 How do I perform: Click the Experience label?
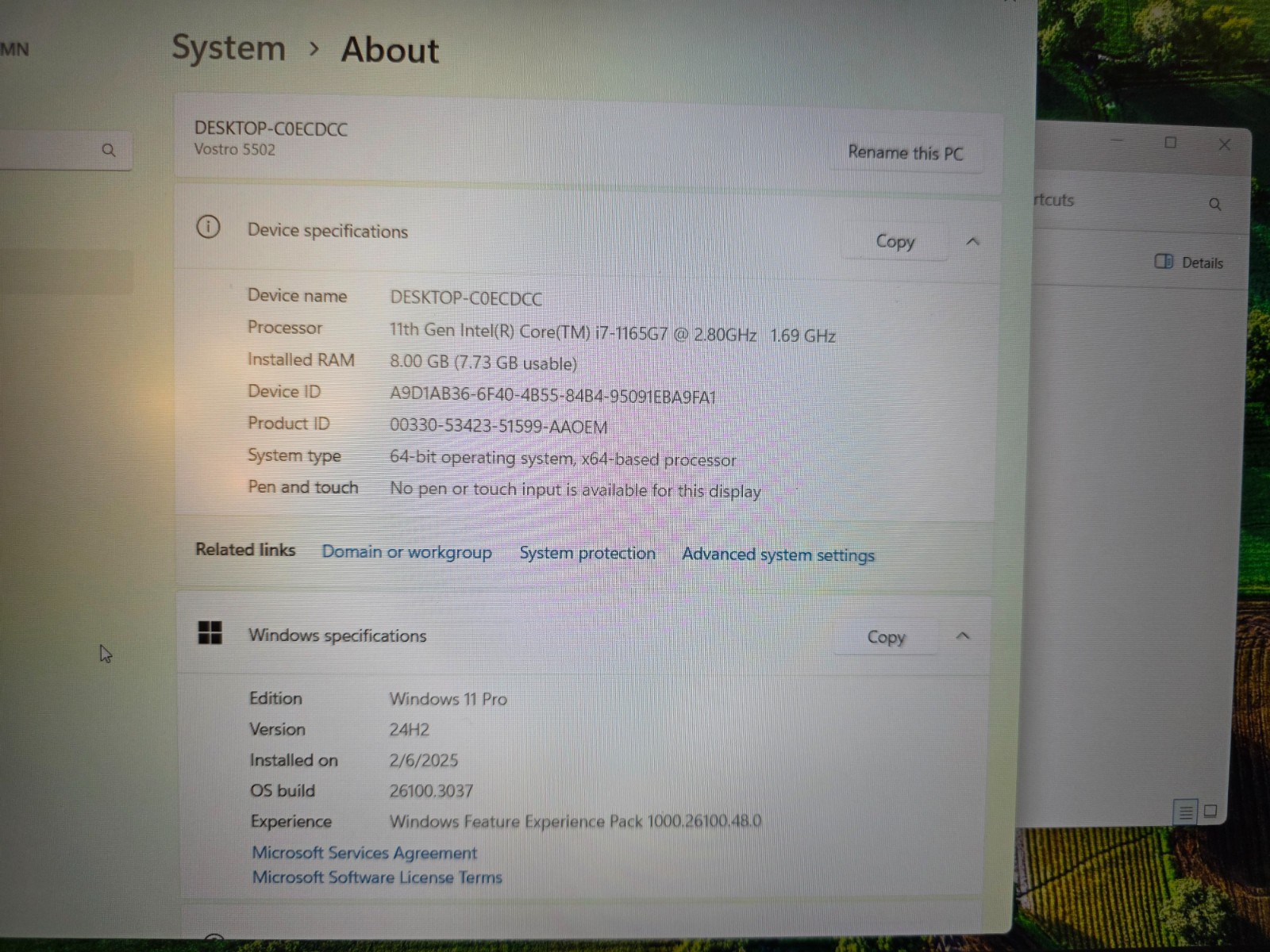click(291, 821)
